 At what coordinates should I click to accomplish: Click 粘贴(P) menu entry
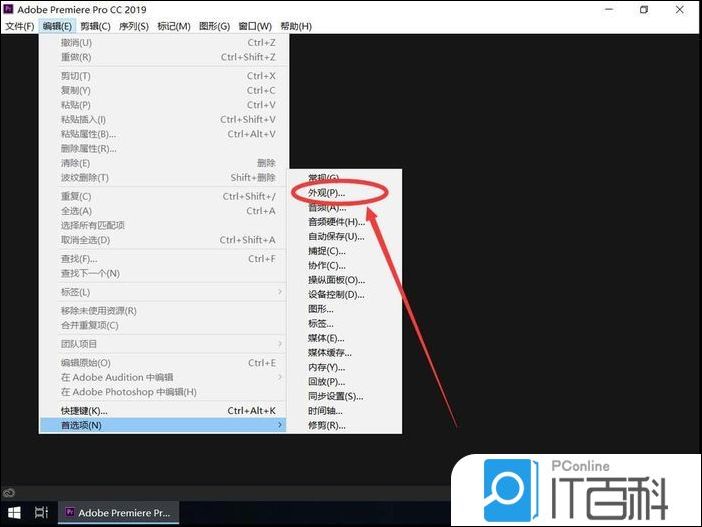(x=163, y=105)
